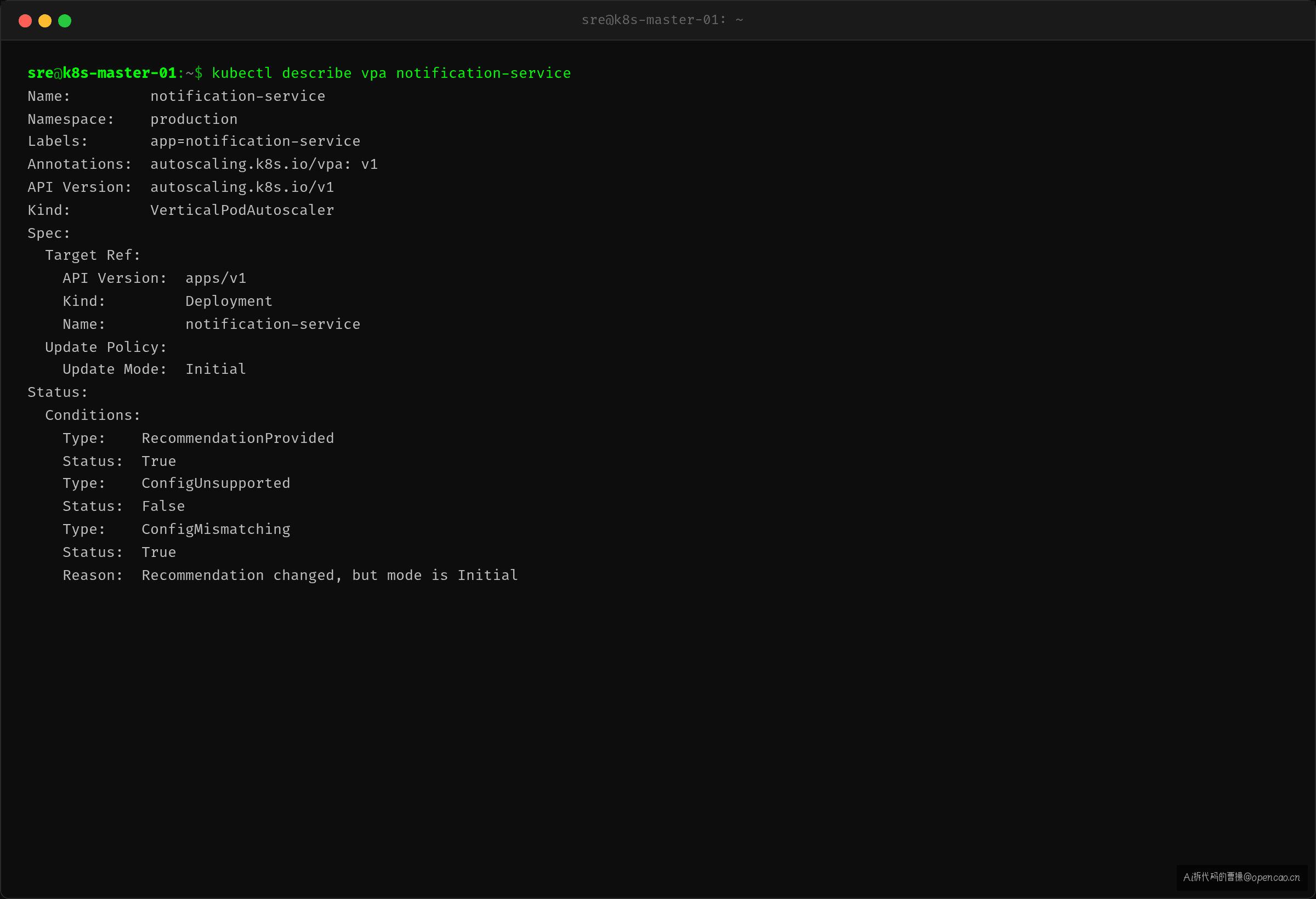Click the Kind value 'VerticalPodAutoscaler'
This screenshot has width=1316, height=899.
tap(242, 210)
